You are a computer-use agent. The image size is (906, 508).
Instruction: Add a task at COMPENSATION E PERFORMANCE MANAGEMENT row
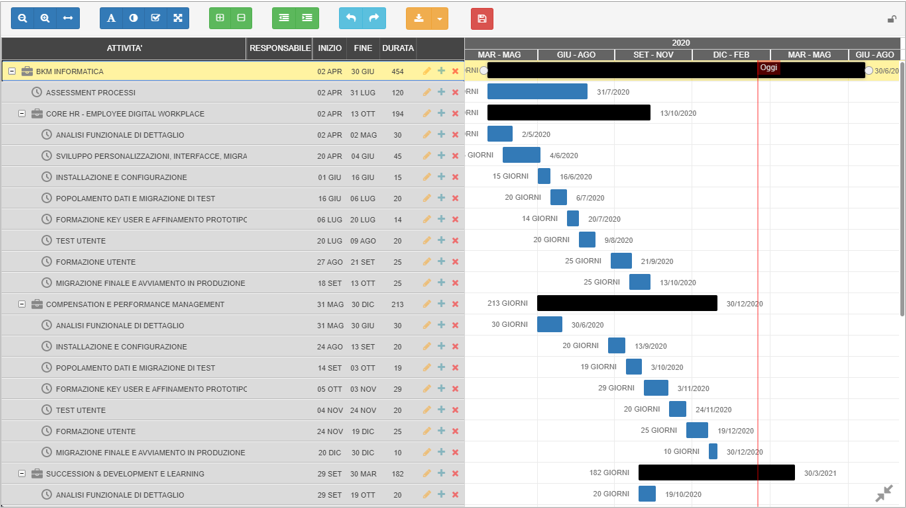(441, 304)
